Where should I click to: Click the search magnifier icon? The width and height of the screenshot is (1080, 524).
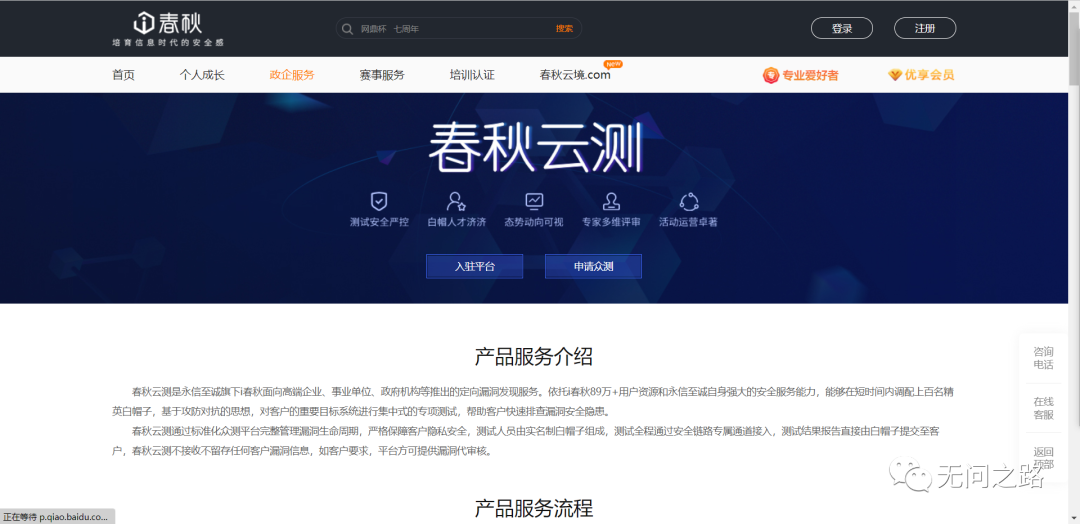click(347, 29)
